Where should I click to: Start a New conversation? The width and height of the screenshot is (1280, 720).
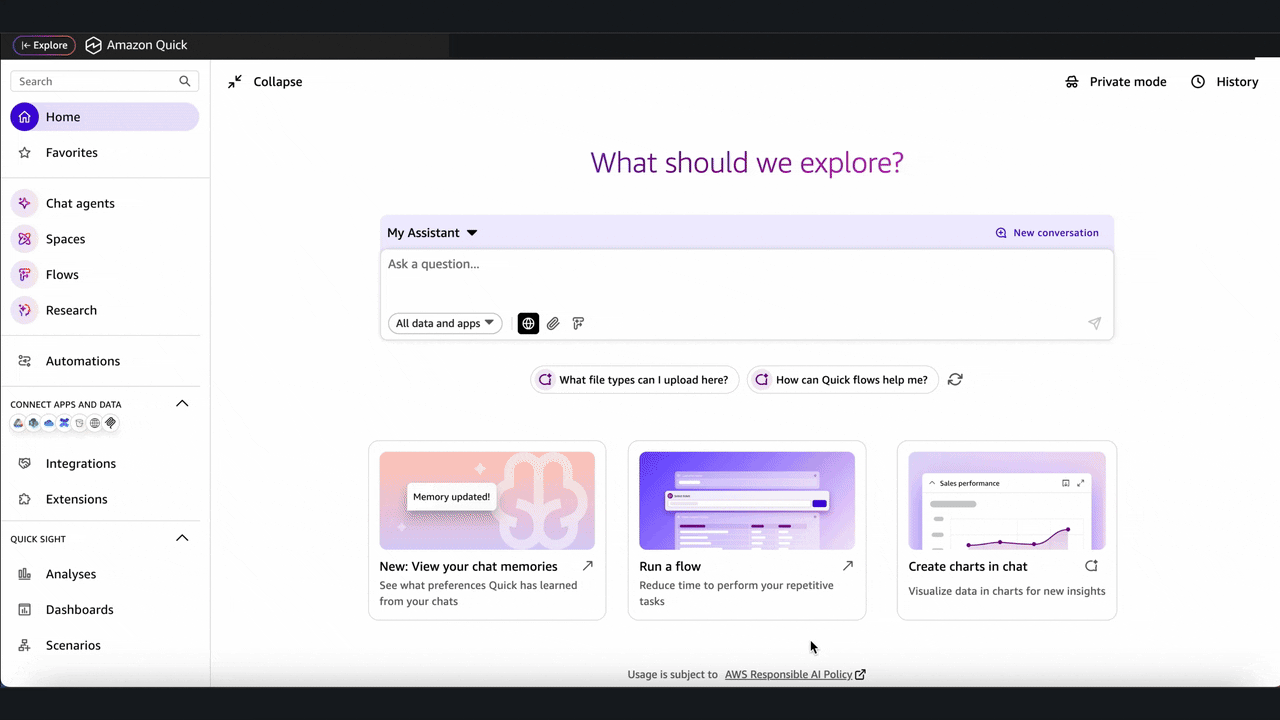[1047, 233]
